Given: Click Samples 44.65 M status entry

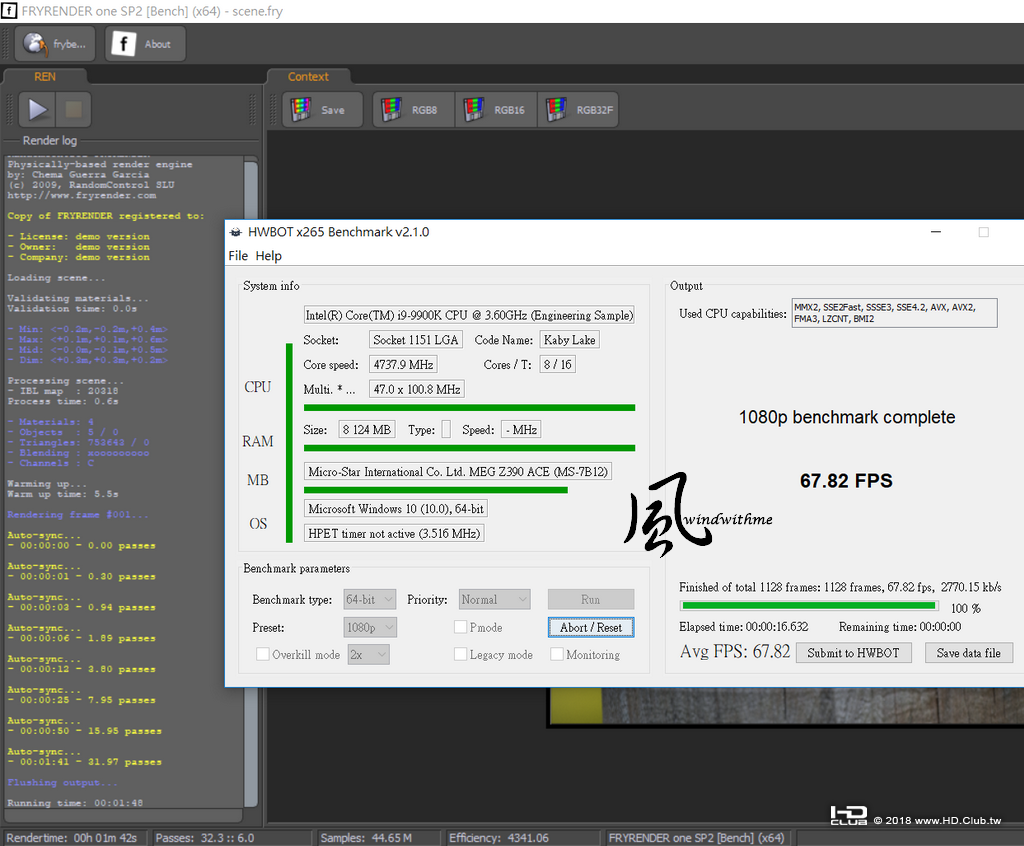Looking at the screenshot, I should (x=366, y=838).
